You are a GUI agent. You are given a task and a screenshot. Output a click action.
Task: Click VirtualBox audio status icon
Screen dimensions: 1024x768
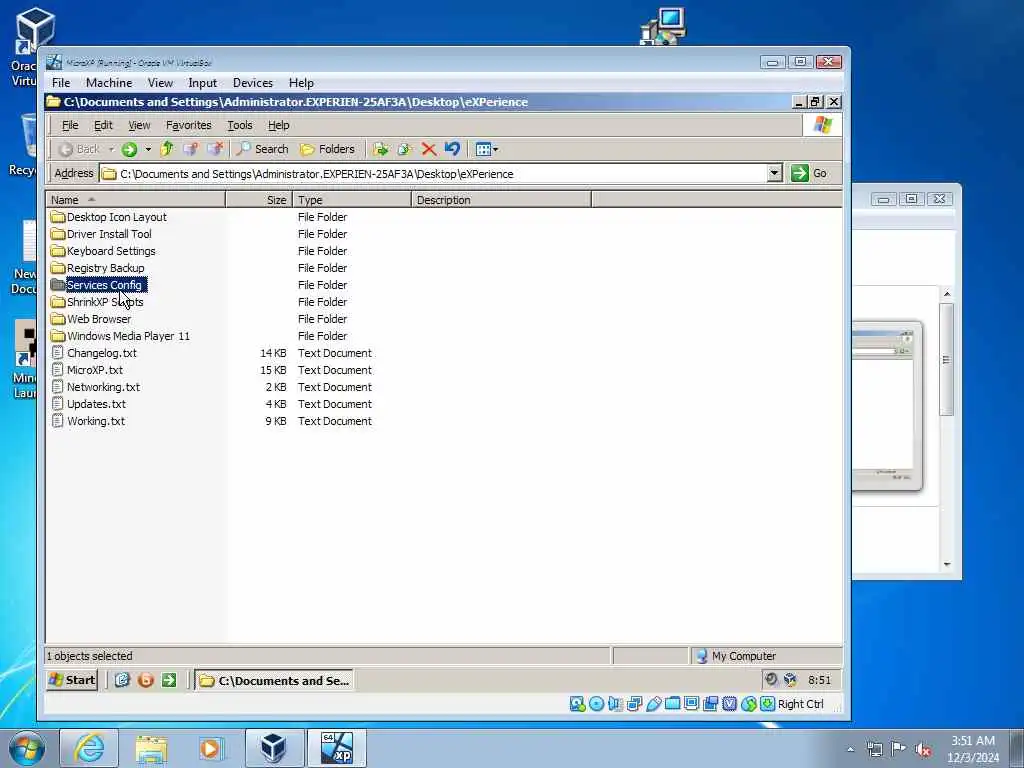point(615,703)
